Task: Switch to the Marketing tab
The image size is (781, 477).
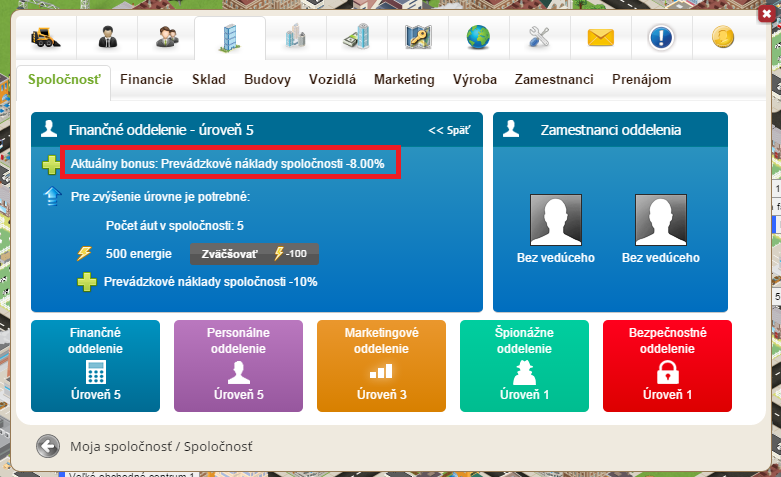Action: [x=404, y=80]
